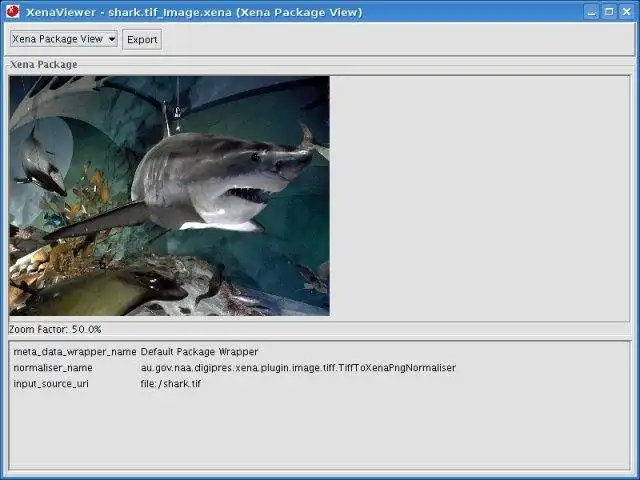Click the window title shark.tif_image.xena

170,12
